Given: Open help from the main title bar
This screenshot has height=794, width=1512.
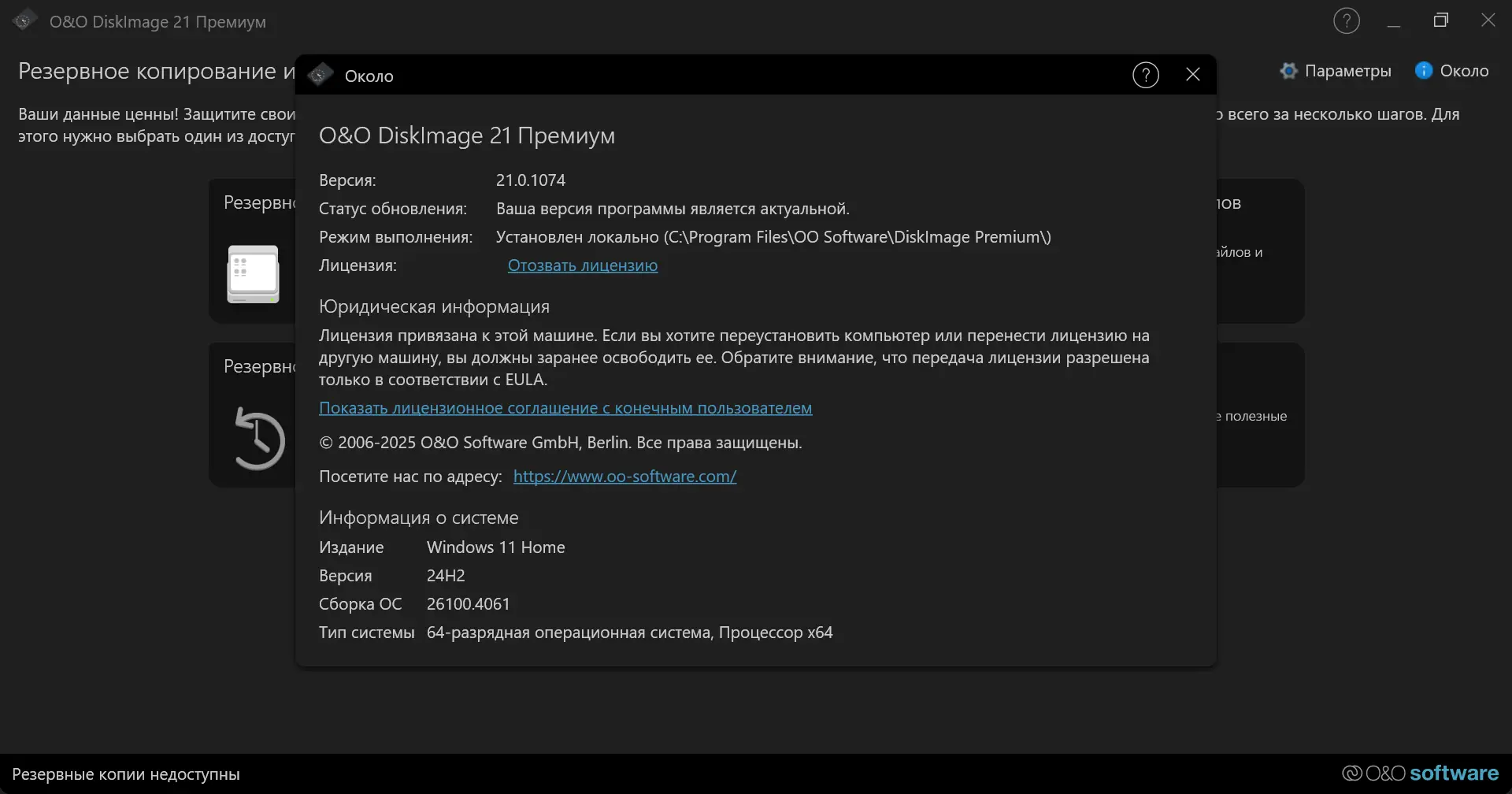Looking at the screenshot, I should (x=1347, y=21).
